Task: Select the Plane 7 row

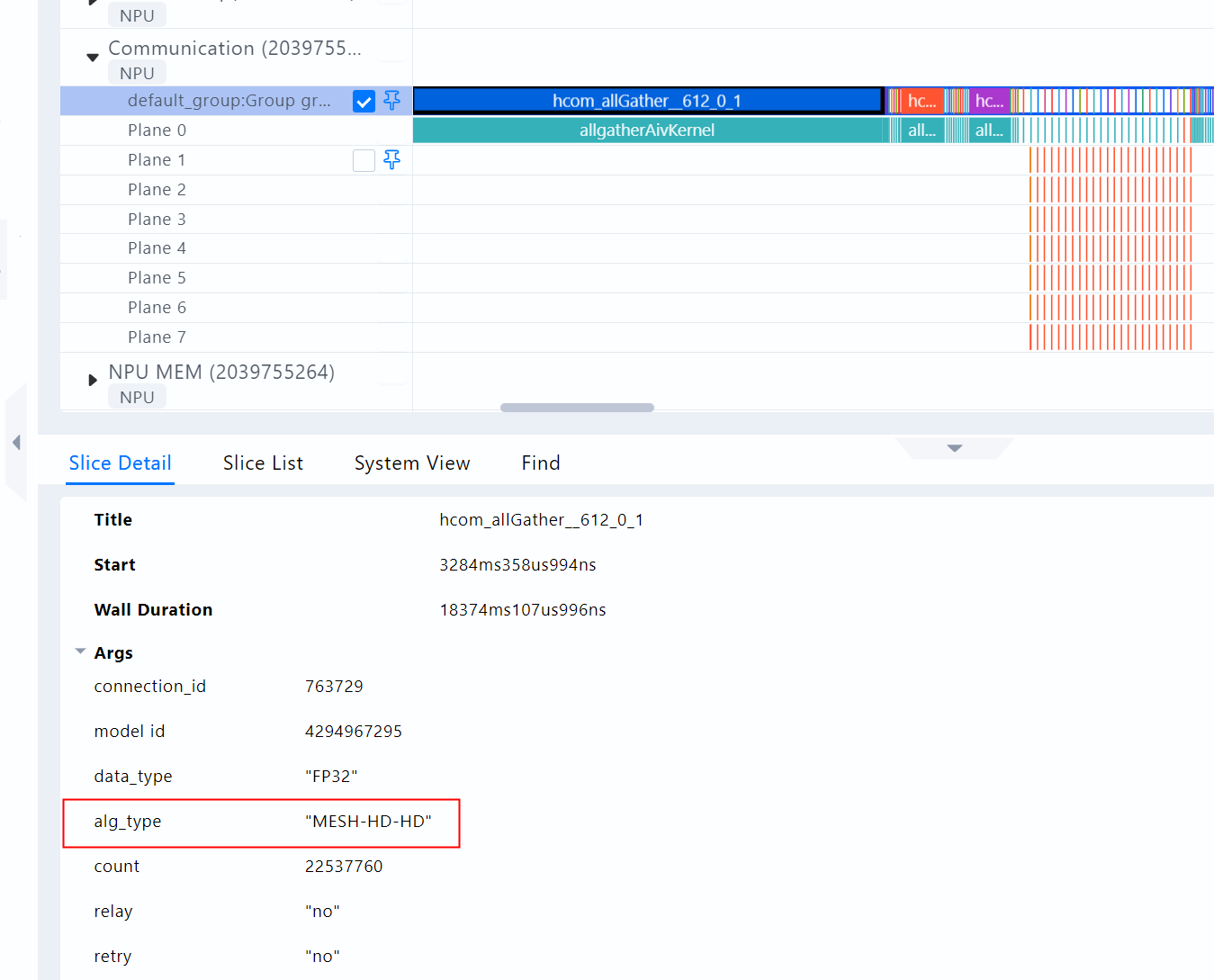Action: [x=236, y=337]
